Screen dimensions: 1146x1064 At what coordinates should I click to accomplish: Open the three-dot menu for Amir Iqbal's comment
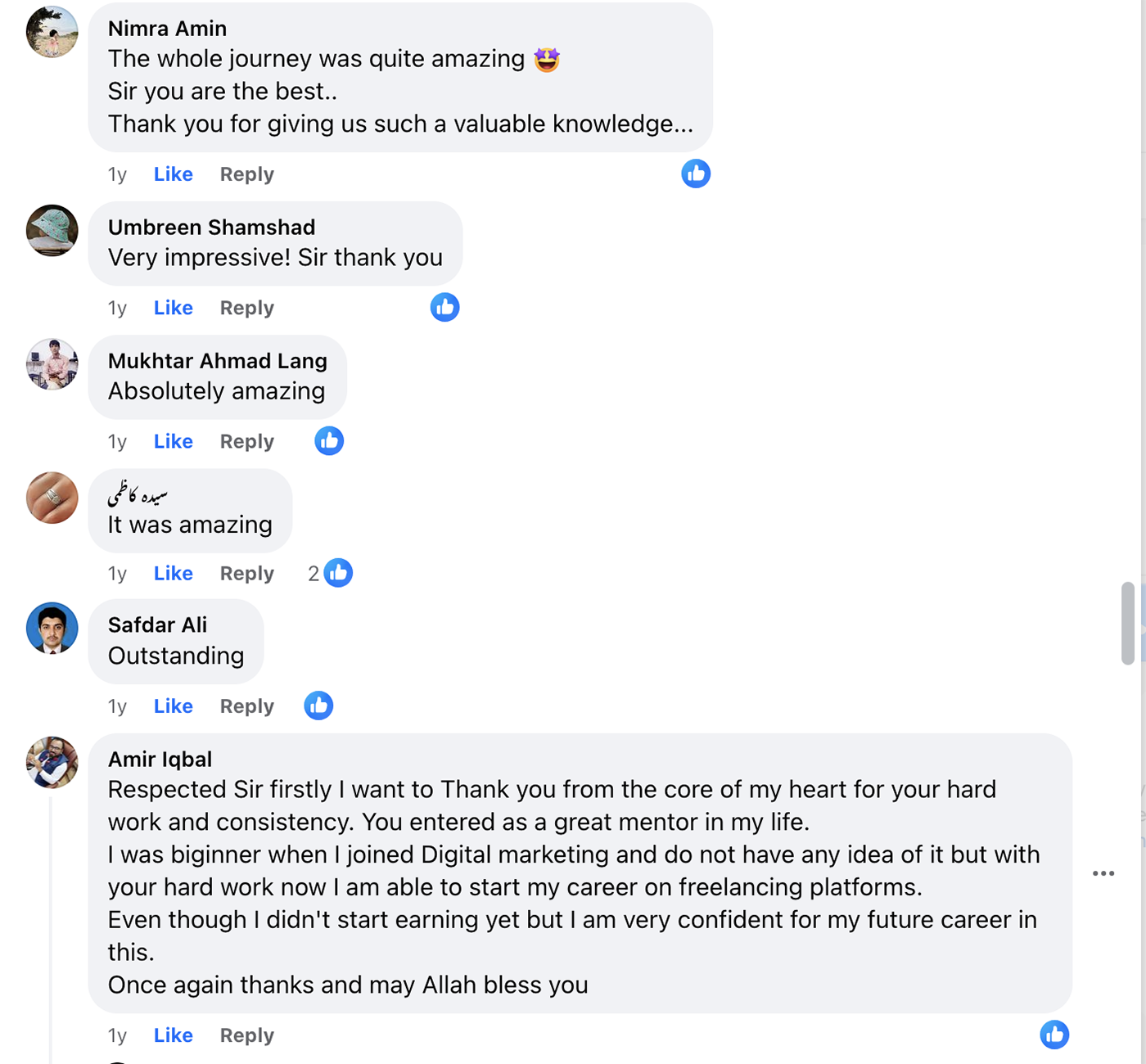pos(1103,873)
